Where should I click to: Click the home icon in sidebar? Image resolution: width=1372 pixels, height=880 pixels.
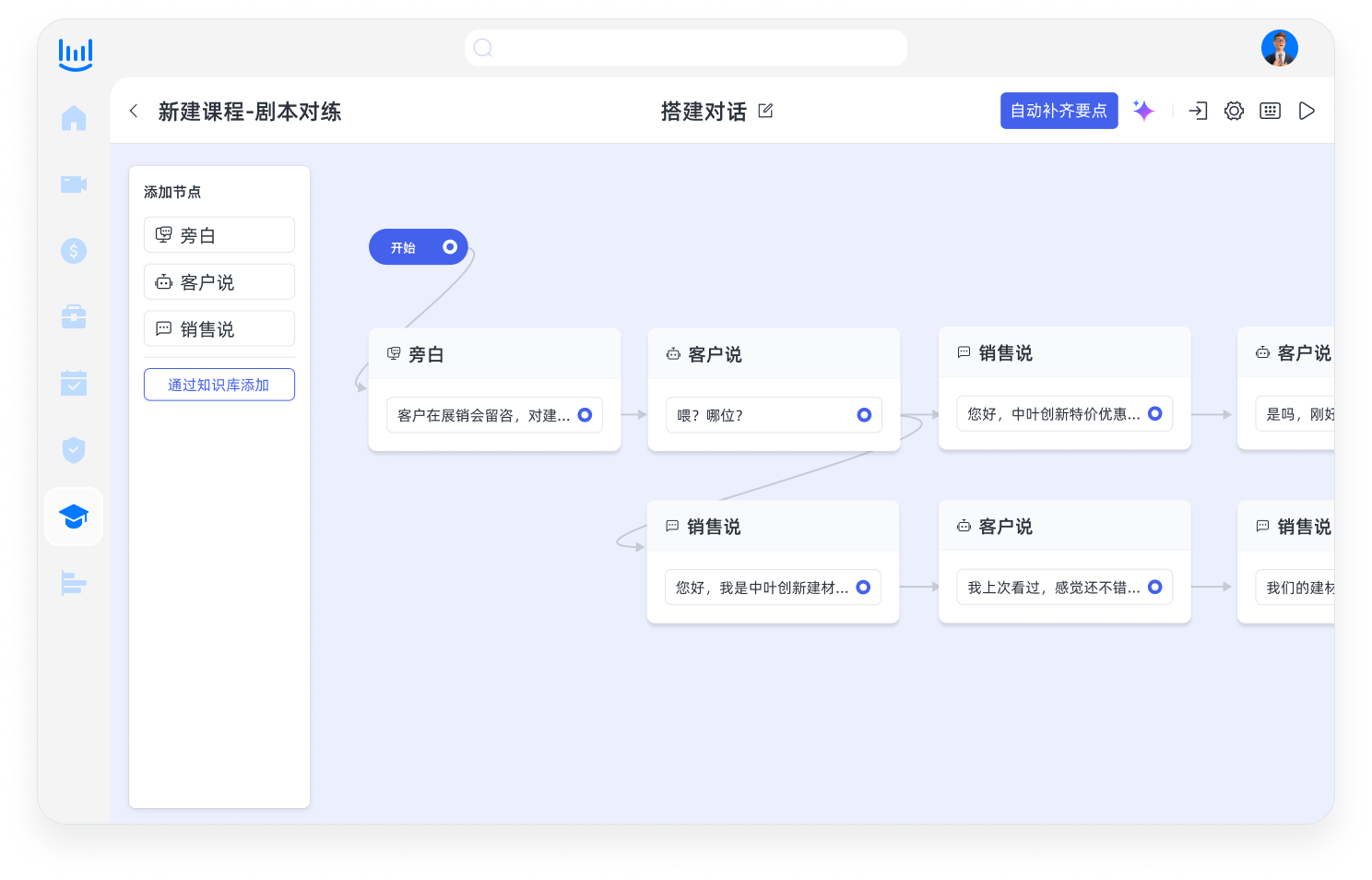point(74,118)
